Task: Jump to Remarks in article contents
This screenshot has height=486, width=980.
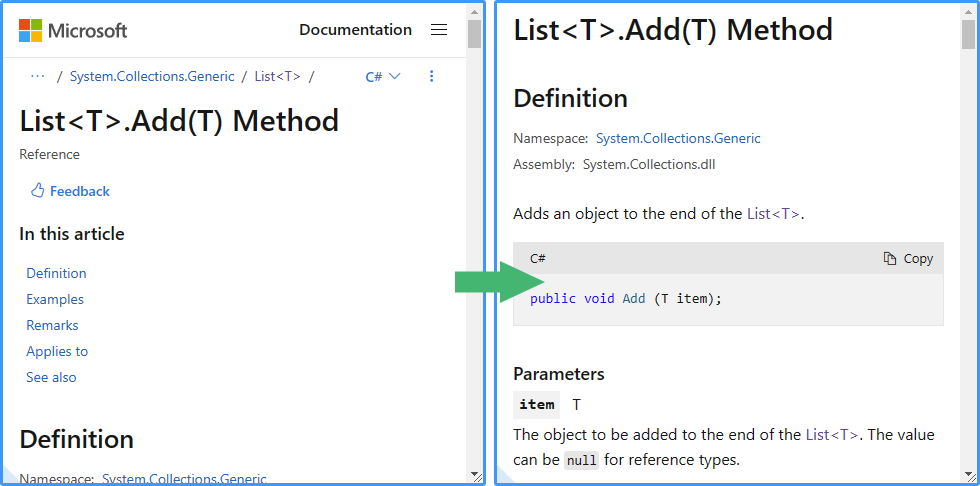Action: click(x=52, y=325)
